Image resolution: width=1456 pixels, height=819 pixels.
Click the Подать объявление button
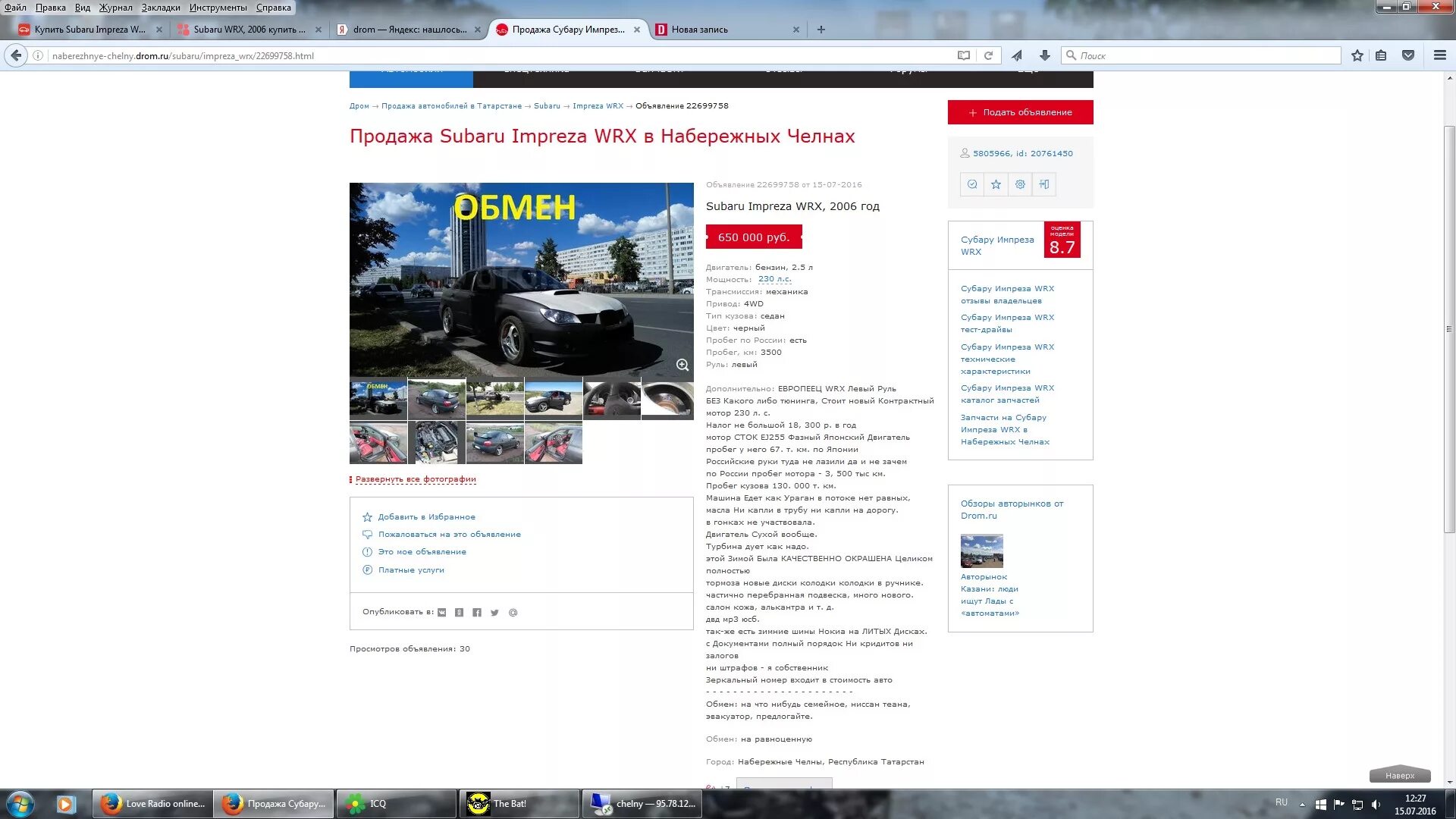pyautogui.click(x=1020, y=112)
